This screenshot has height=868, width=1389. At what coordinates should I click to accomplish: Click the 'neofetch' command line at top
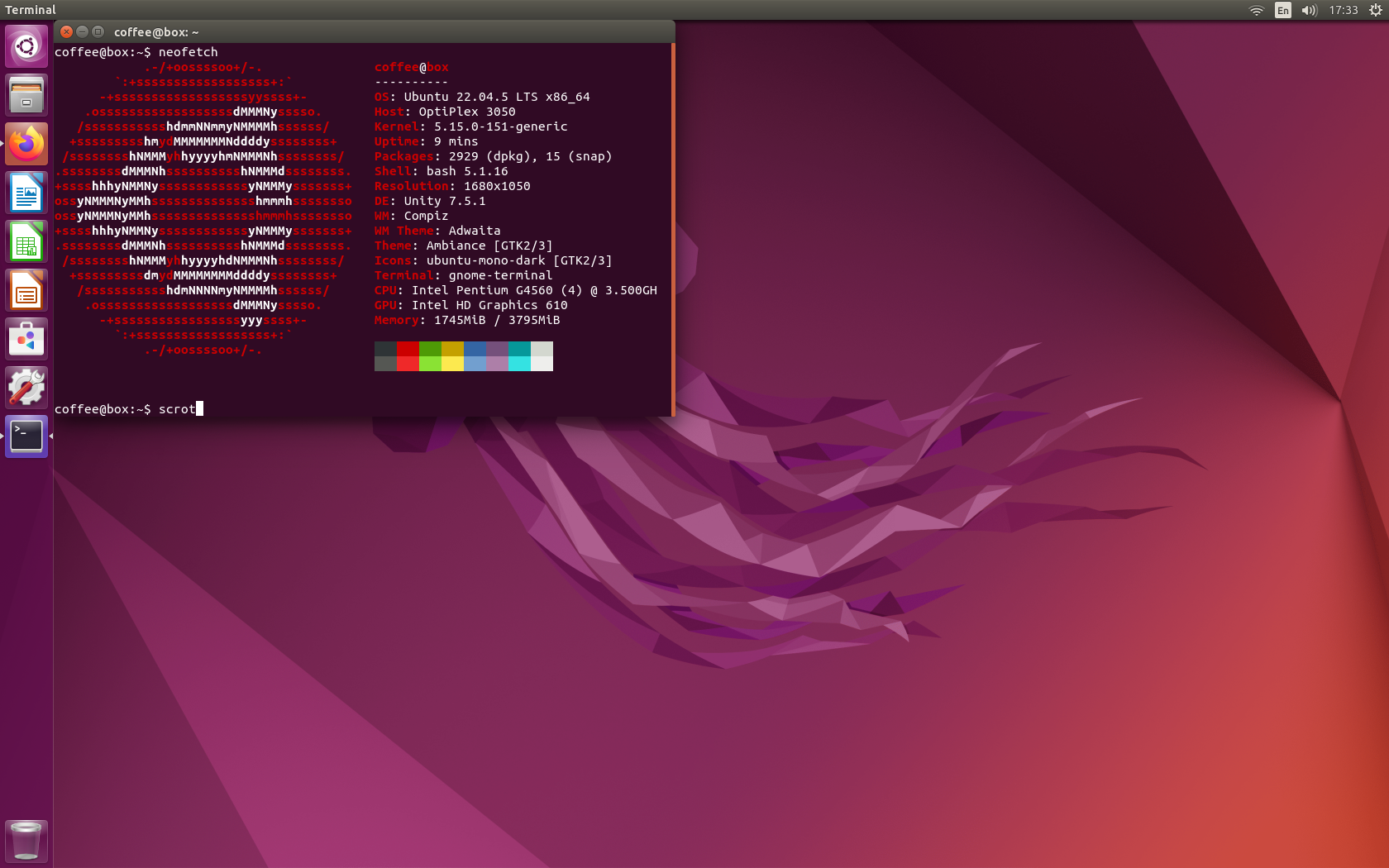click(136, 52)
